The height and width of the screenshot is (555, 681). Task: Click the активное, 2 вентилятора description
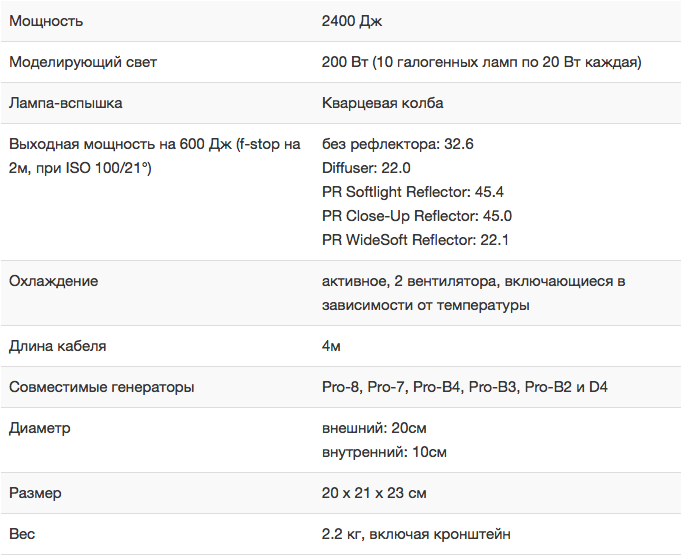coord(473,293)
